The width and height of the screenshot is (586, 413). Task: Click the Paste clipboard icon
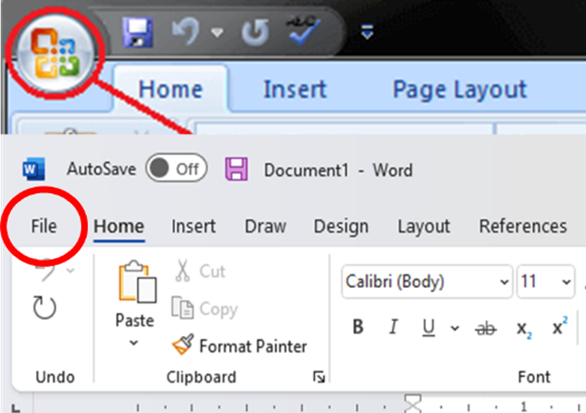click(x=137, y=282)
